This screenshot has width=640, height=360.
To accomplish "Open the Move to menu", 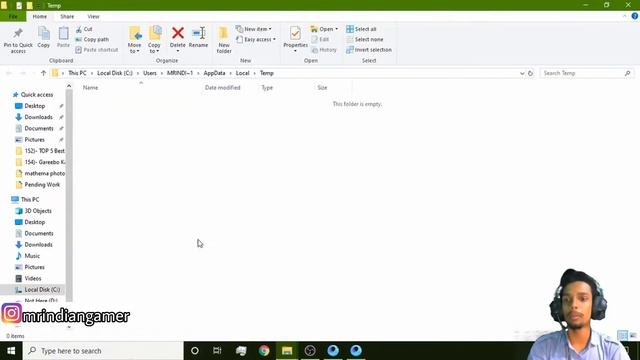I will coord(134,40).
